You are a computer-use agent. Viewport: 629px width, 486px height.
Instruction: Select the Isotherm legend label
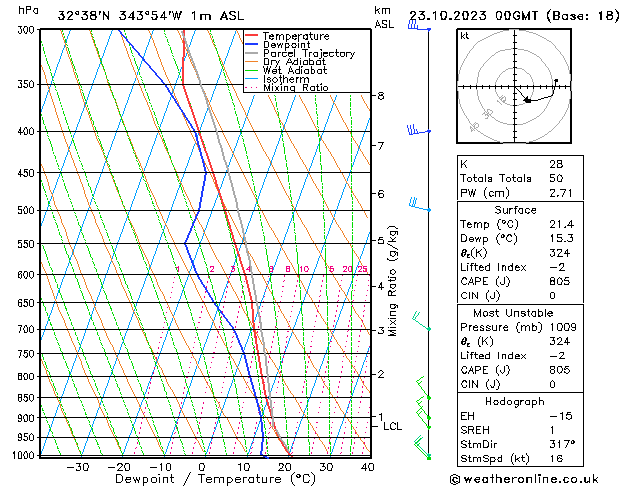click(x=286, y=79)
